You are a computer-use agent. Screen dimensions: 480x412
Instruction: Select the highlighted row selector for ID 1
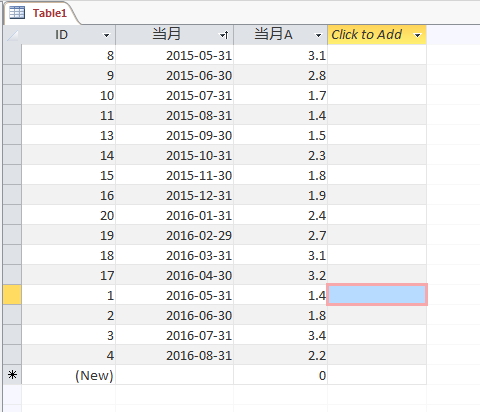12,295
